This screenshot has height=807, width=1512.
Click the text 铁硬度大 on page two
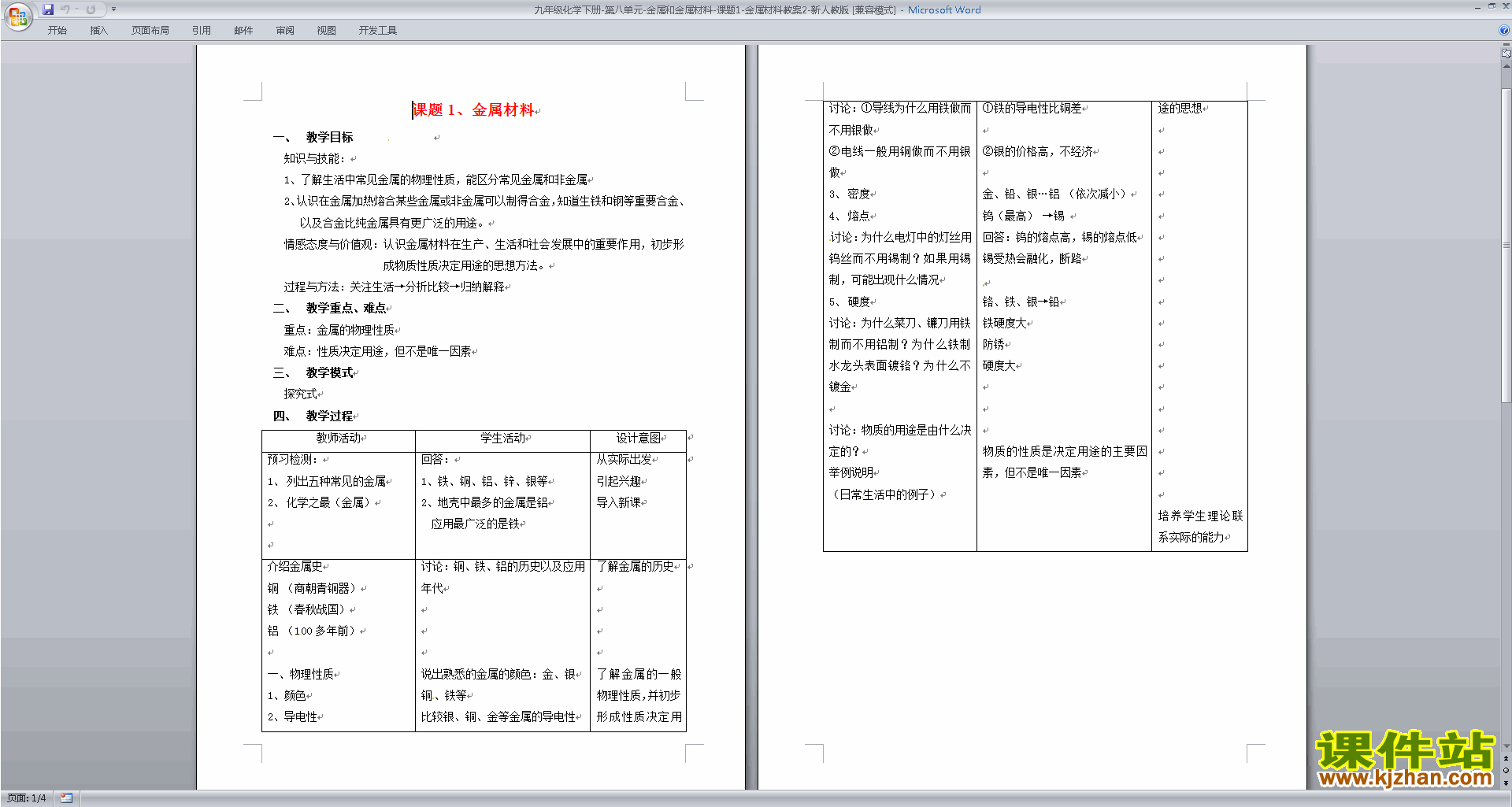tap(1004, 323)
